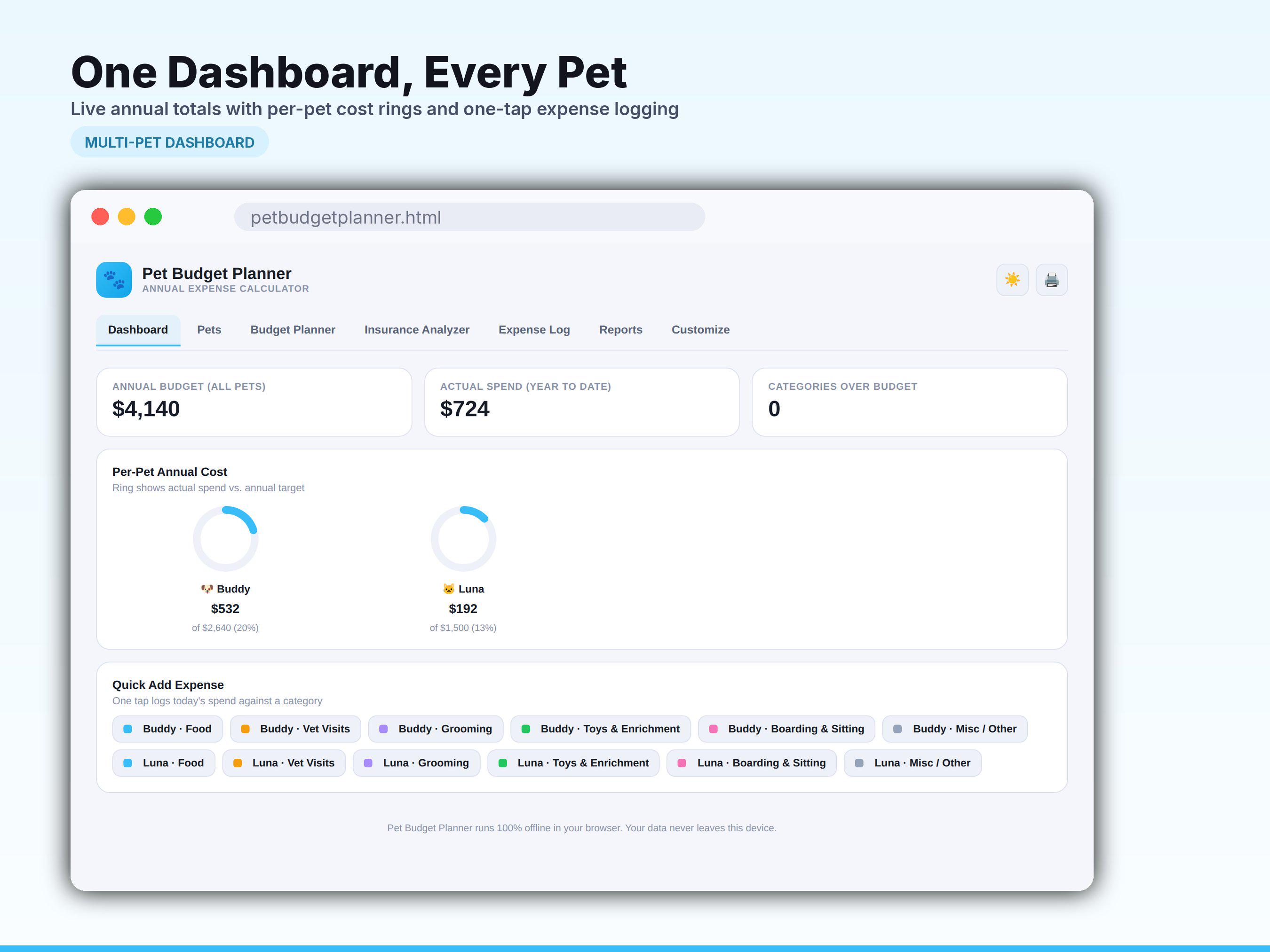Click the 'of $1,500 (13%)' text
The image size is (1270, 952).
pyautogui.click(x=463, y=628)
